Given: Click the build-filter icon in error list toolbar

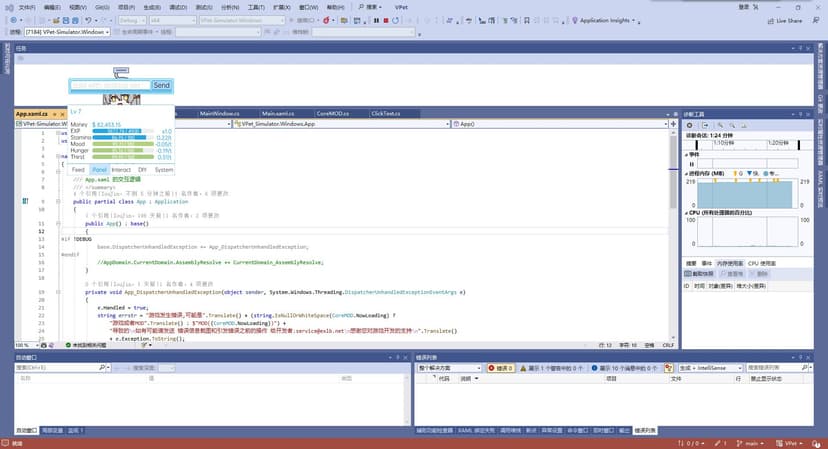Looking at the screenshot, I should point(669,368).
